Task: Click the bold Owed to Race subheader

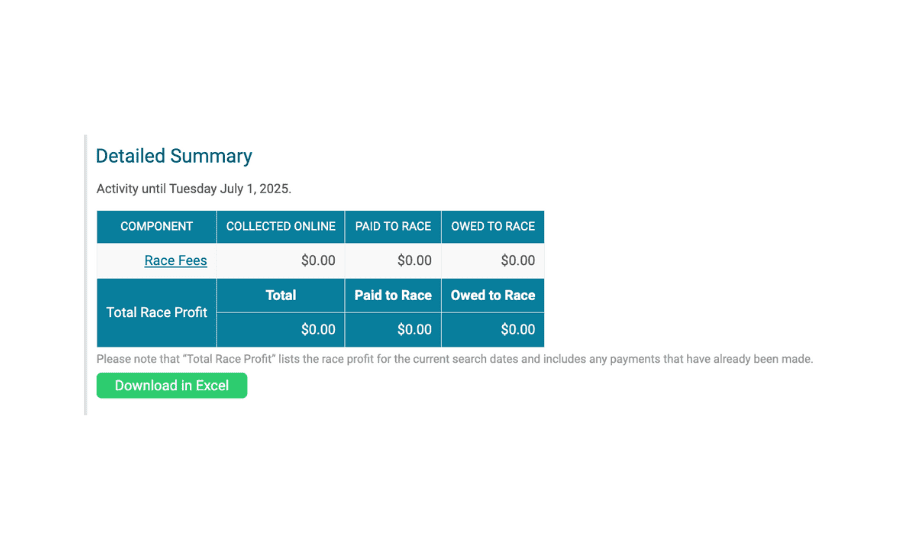Action: point(493,296)
